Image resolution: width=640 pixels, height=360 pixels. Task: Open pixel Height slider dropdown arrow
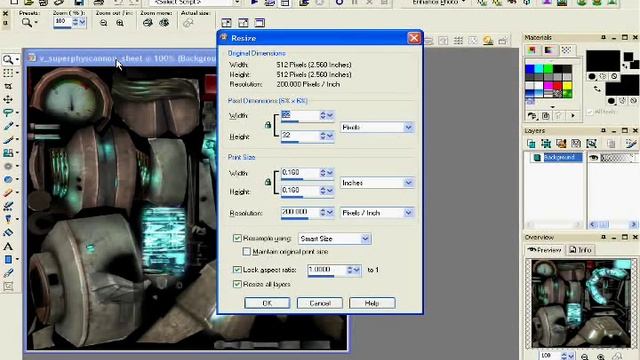tap(330, 136)
